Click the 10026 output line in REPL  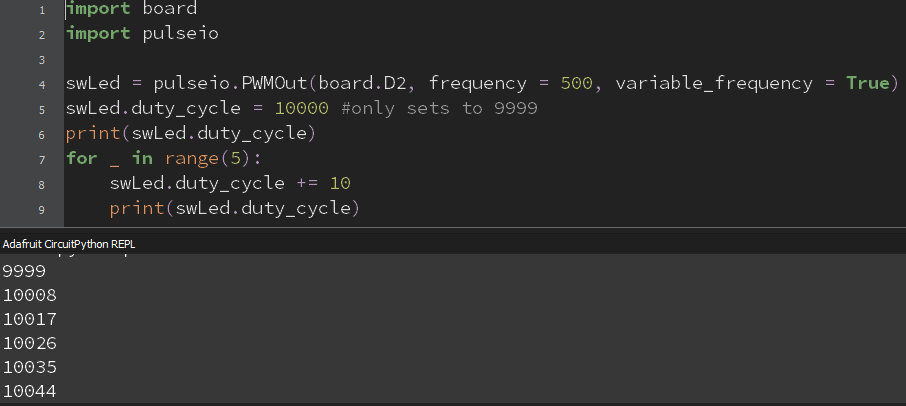(x=30, y=344)
